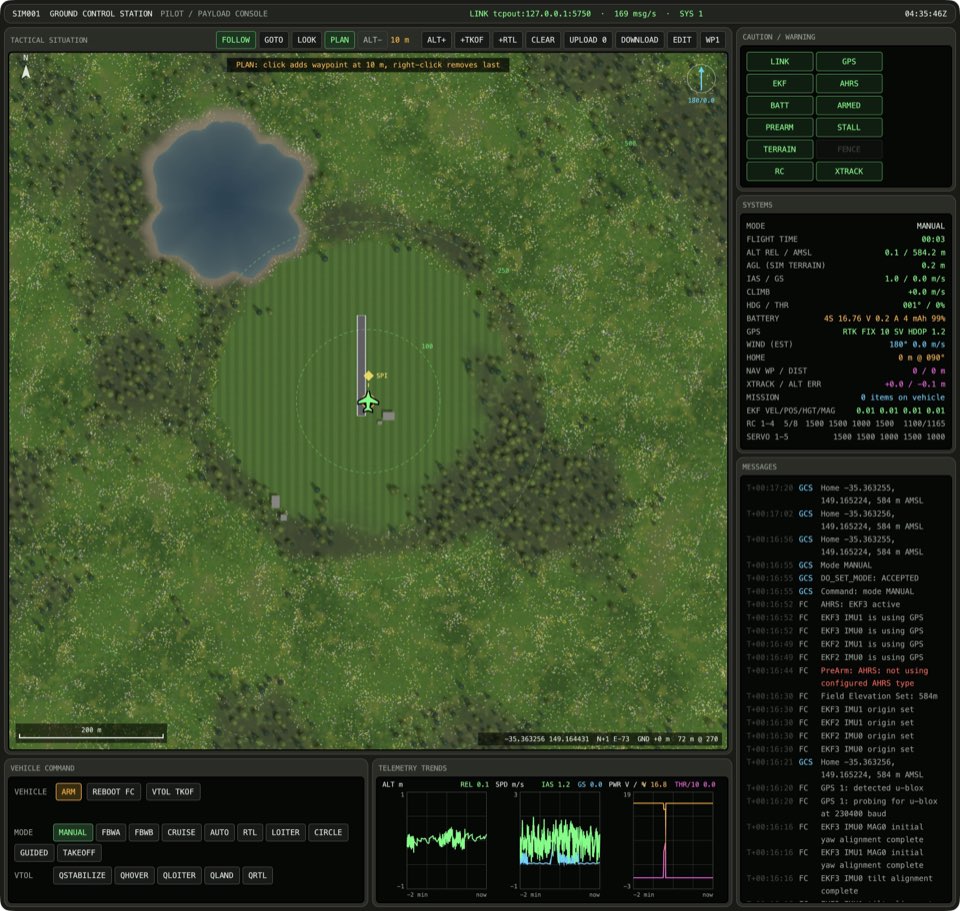
Task: Switch to FBWB mode
Action: (144, 833)
